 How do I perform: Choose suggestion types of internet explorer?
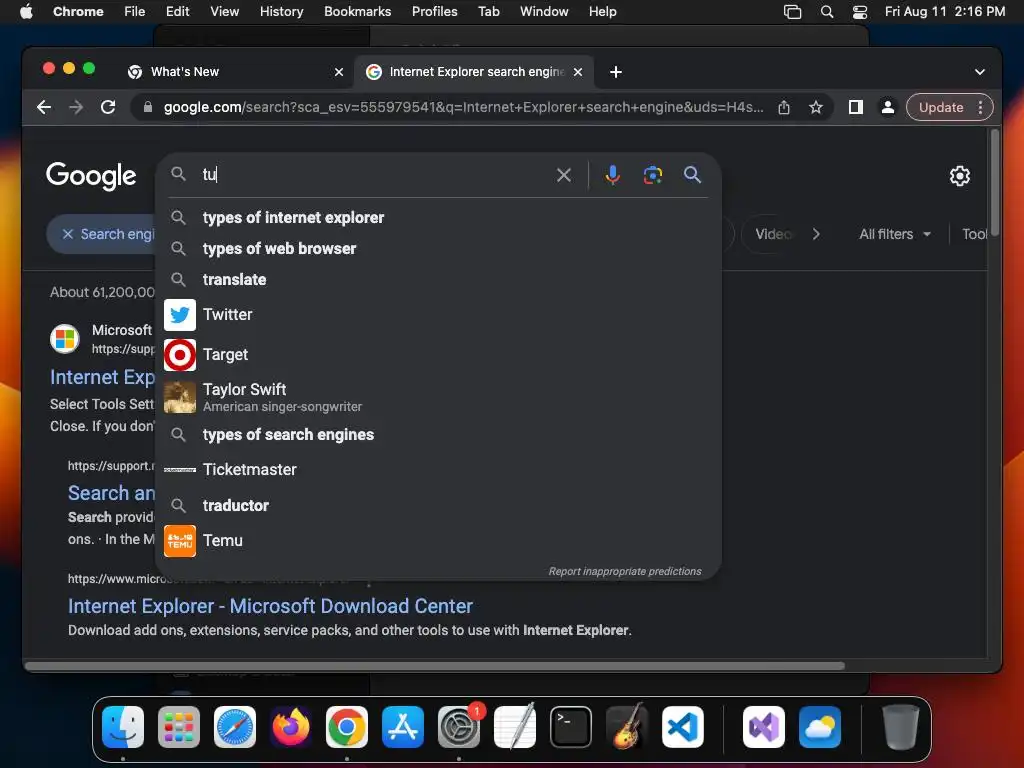pos(438,217)
